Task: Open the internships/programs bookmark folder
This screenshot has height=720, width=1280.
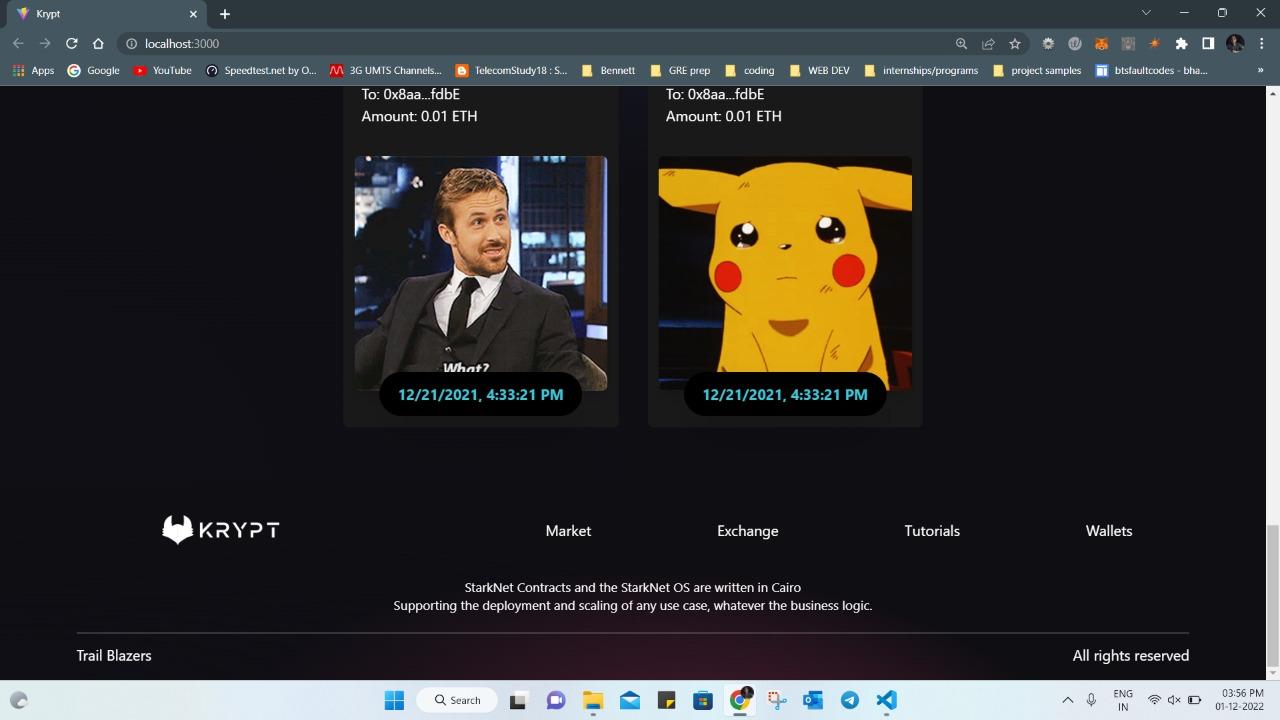Action: coord(920,71)
